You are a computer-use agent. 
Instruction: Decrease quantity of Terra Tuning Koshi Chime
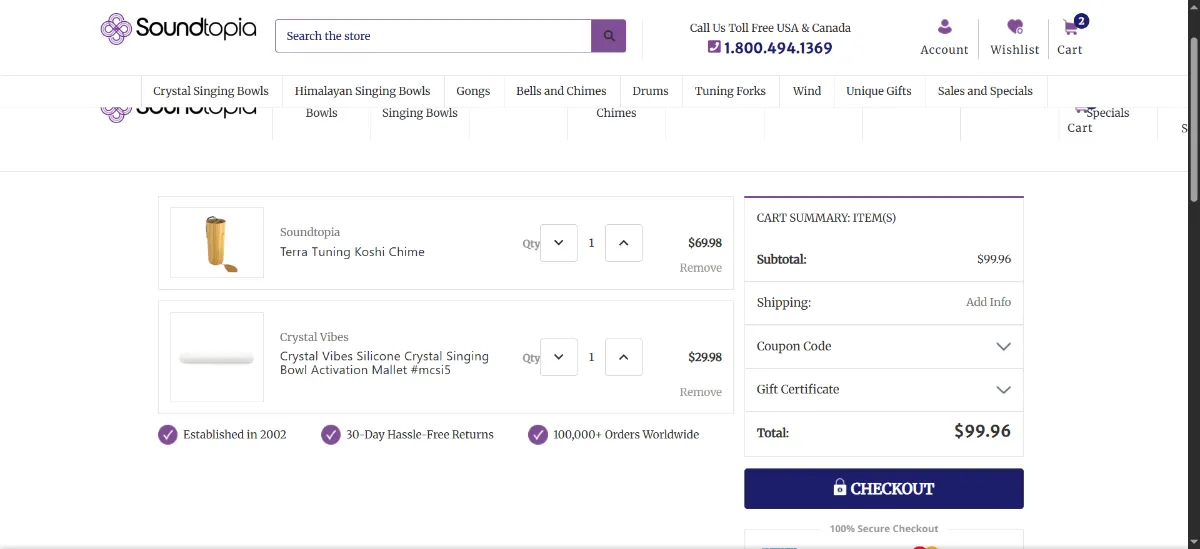[x=559, y=243]
